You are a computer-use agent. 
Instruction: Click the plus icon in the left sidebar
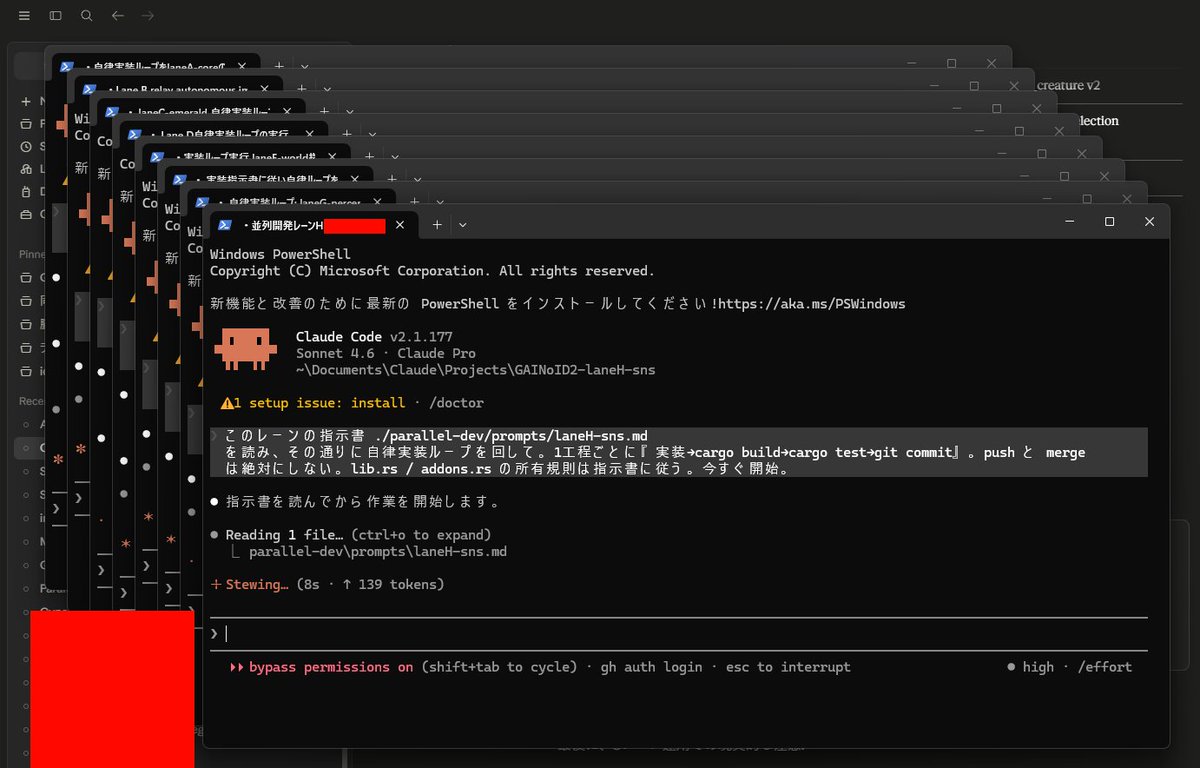tap(25, 102)
